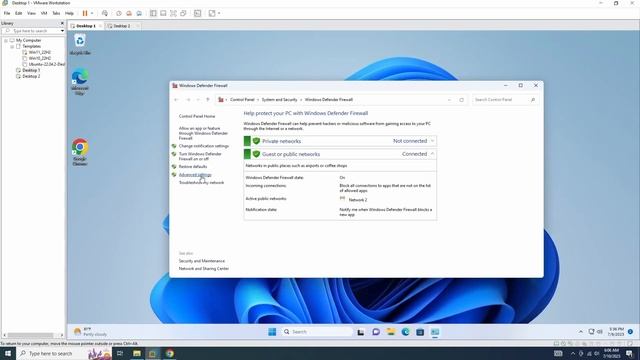The image size is (640, 360).
Task: Open the Chat icon in guest taskbar
Action: tap(376, 332)
